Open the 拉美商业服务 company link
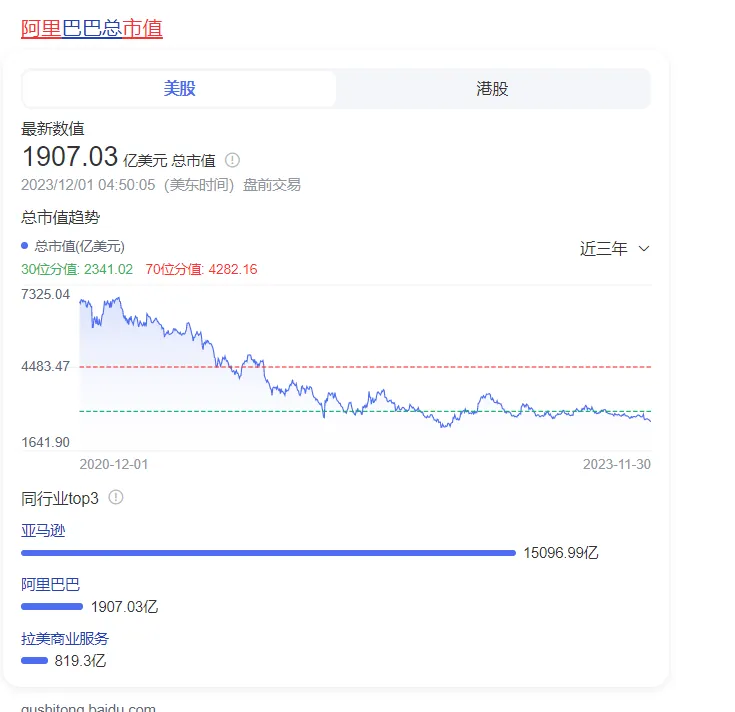Screen dimensions: 735x712 (65, 639)
